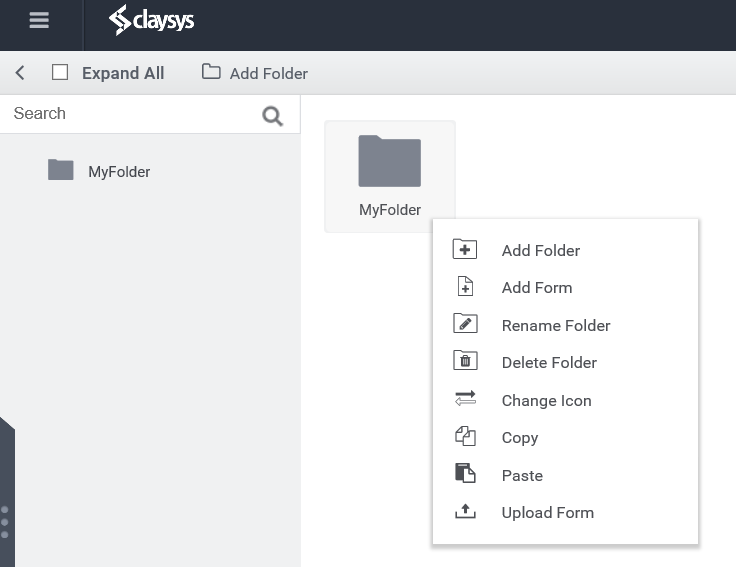Click the Upload Form arrow icon
This screenshot has height=567, width=736.
[x=465, y=511]
